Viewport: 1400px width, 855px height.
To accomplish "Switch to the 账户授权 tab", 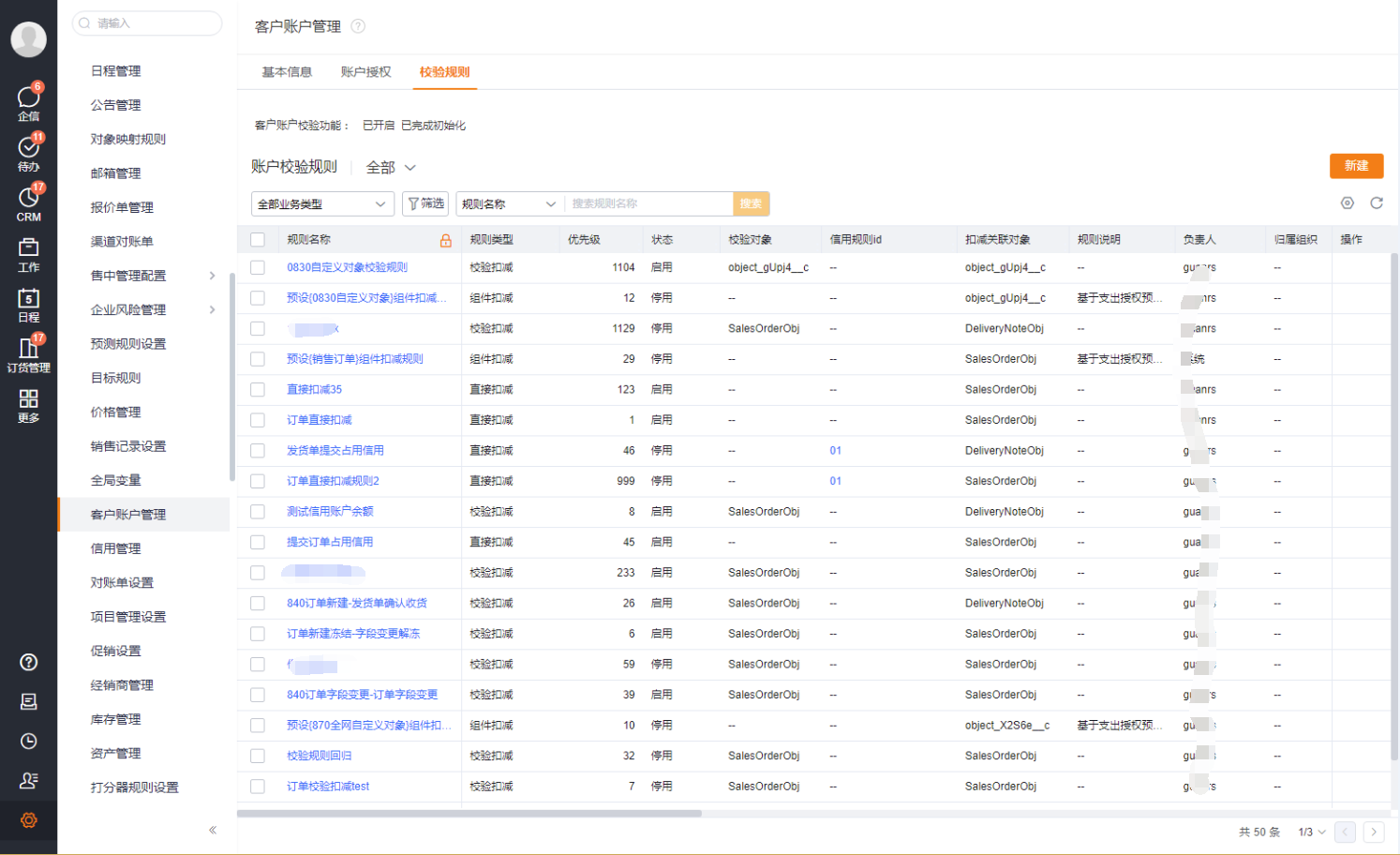I will [365, 72].
